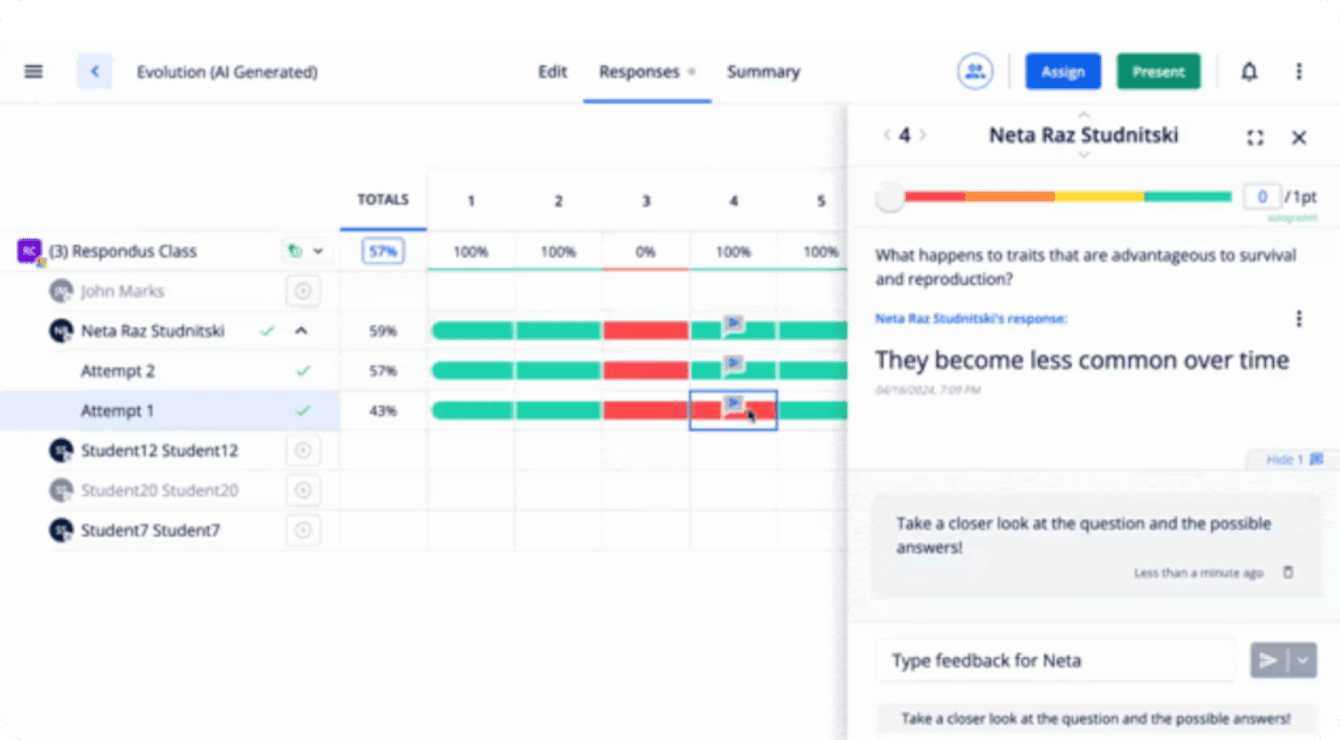1340x740 pixels.
Task: Click Attempt 1 question 3 red cell
Action: pyautogui.click(x=646, y=411)
